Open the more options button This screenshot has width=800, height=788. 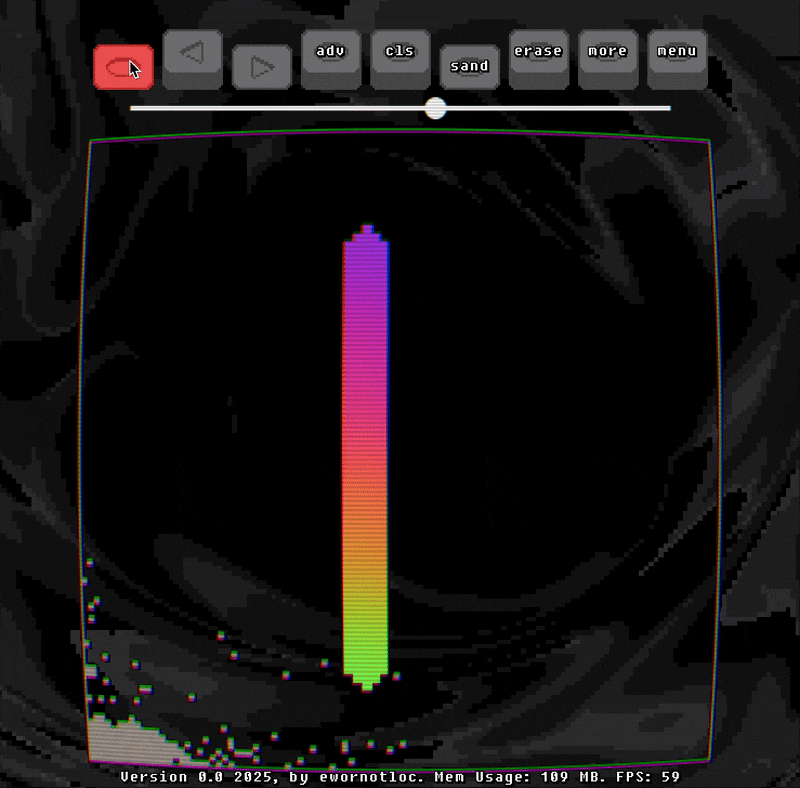(x=608, y=60)
